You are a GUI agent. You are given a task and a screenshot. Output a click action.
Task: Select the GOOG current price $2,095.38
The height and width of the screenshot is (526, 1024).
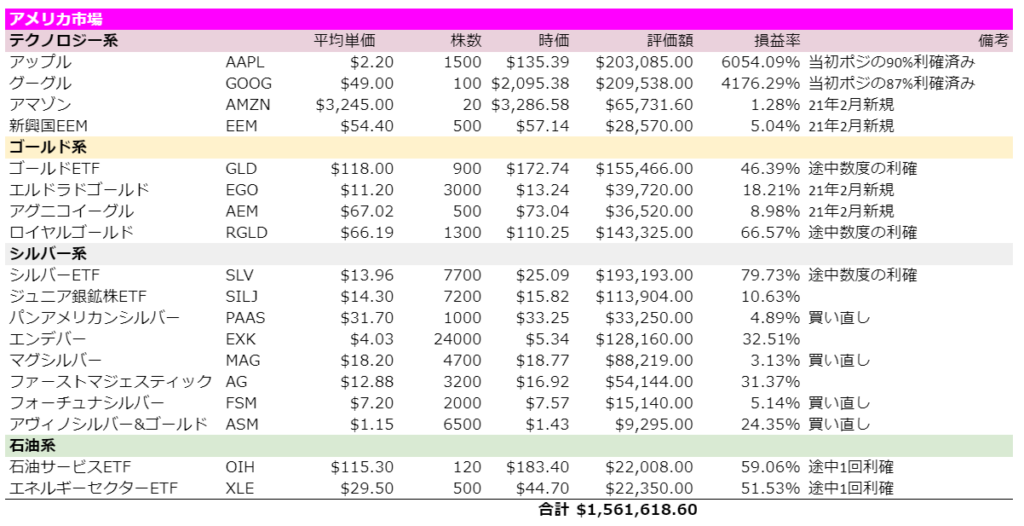pos(530,84)
